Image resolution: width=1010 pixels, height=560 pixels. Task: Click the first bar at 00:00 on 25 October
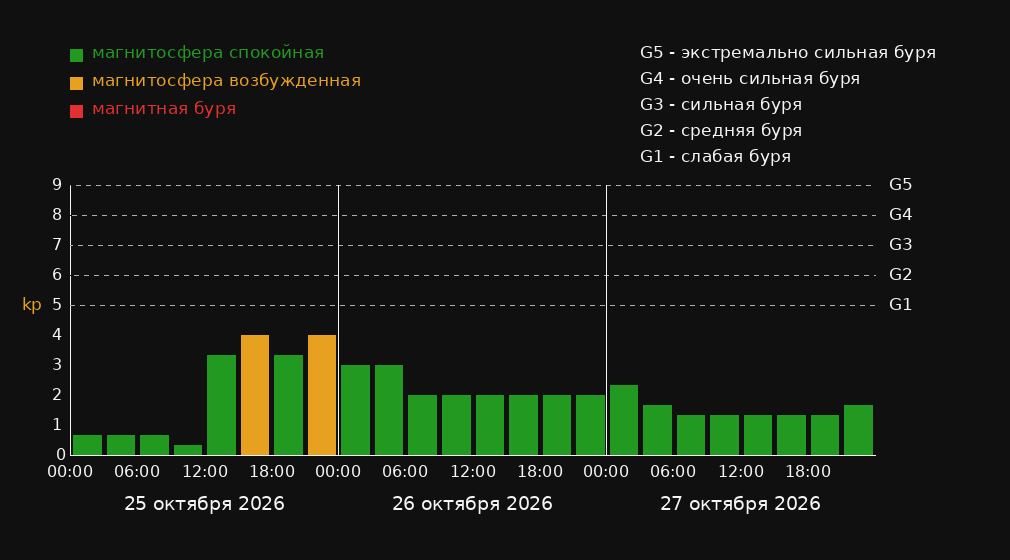(x=88, y=445)
